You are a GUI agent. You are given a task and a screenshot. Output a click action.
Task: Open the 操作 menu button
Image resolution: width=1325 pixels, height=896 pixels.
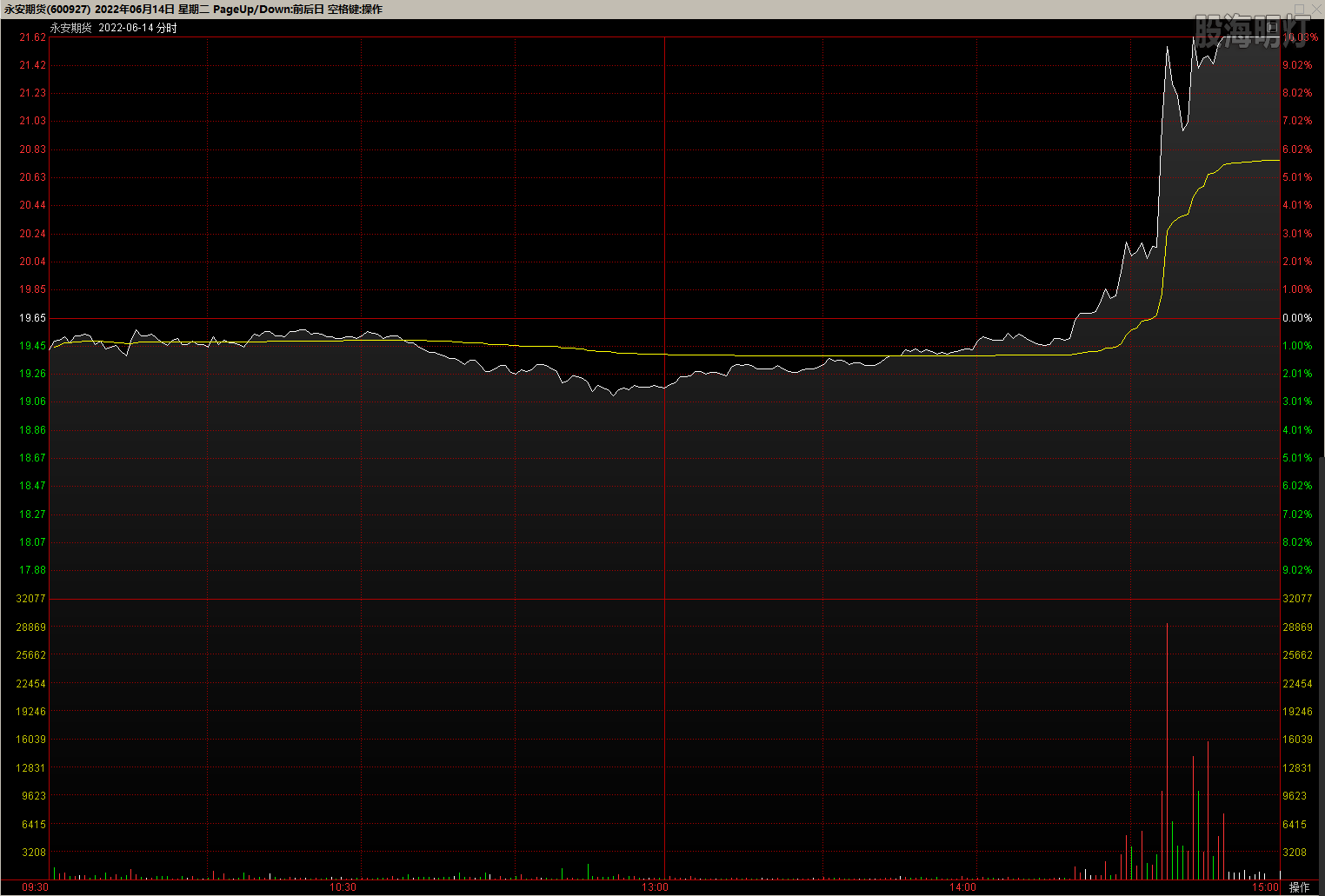click(x=1299, y=887)
